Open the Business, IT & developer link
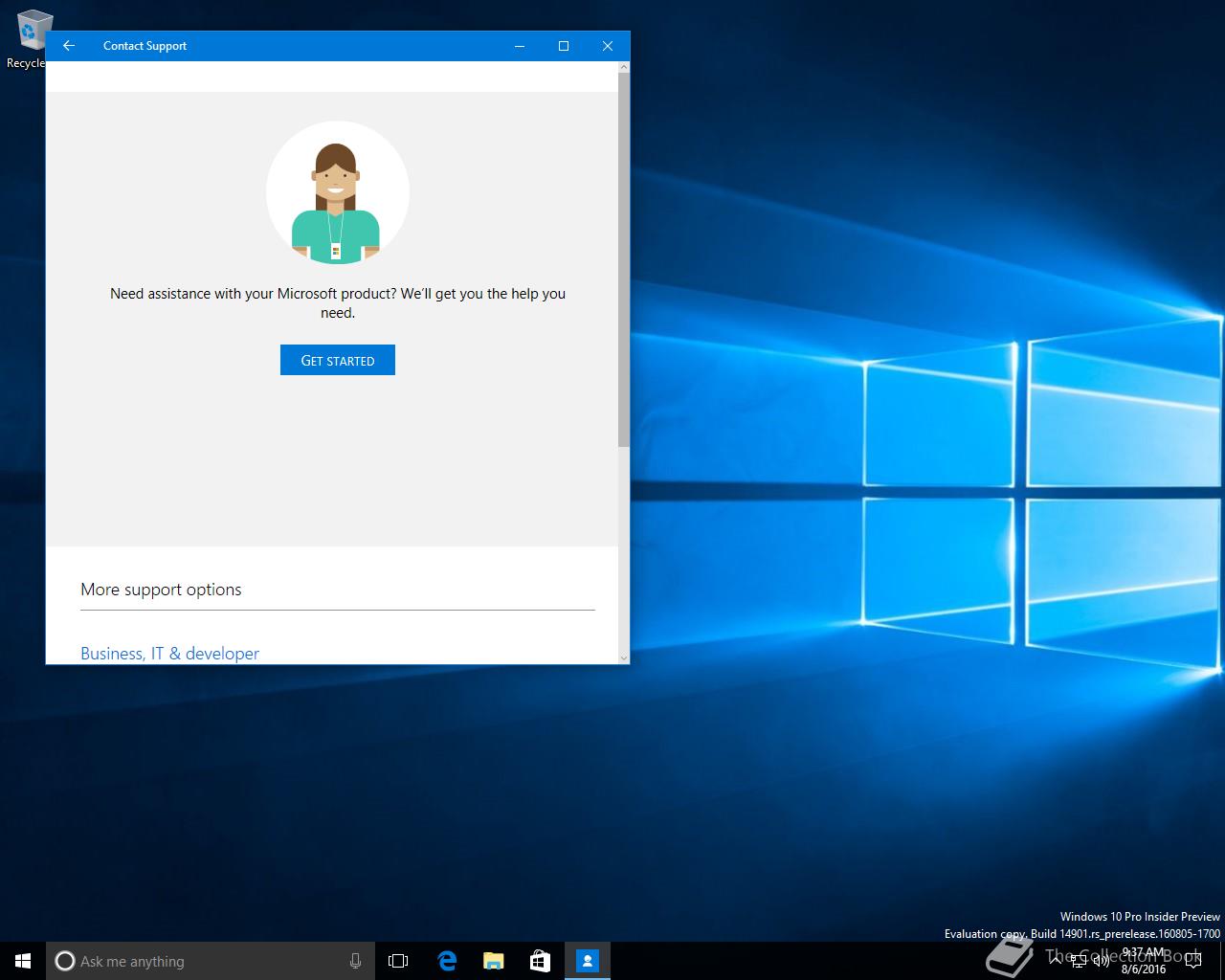The height and width of the screenshot is (980, 1225). tap(169, 653)
